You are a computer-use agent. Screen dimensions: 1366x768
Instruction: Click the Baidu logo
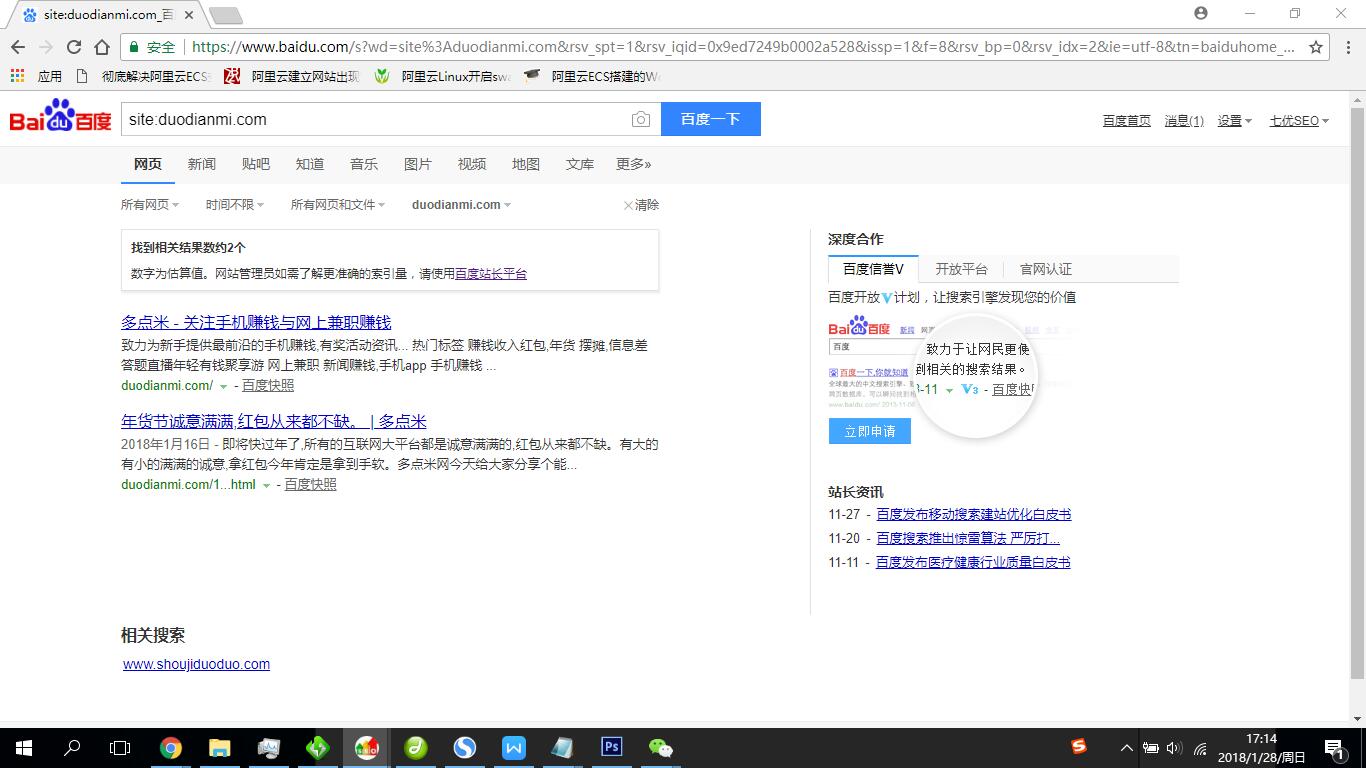click(x=60, y=117)
